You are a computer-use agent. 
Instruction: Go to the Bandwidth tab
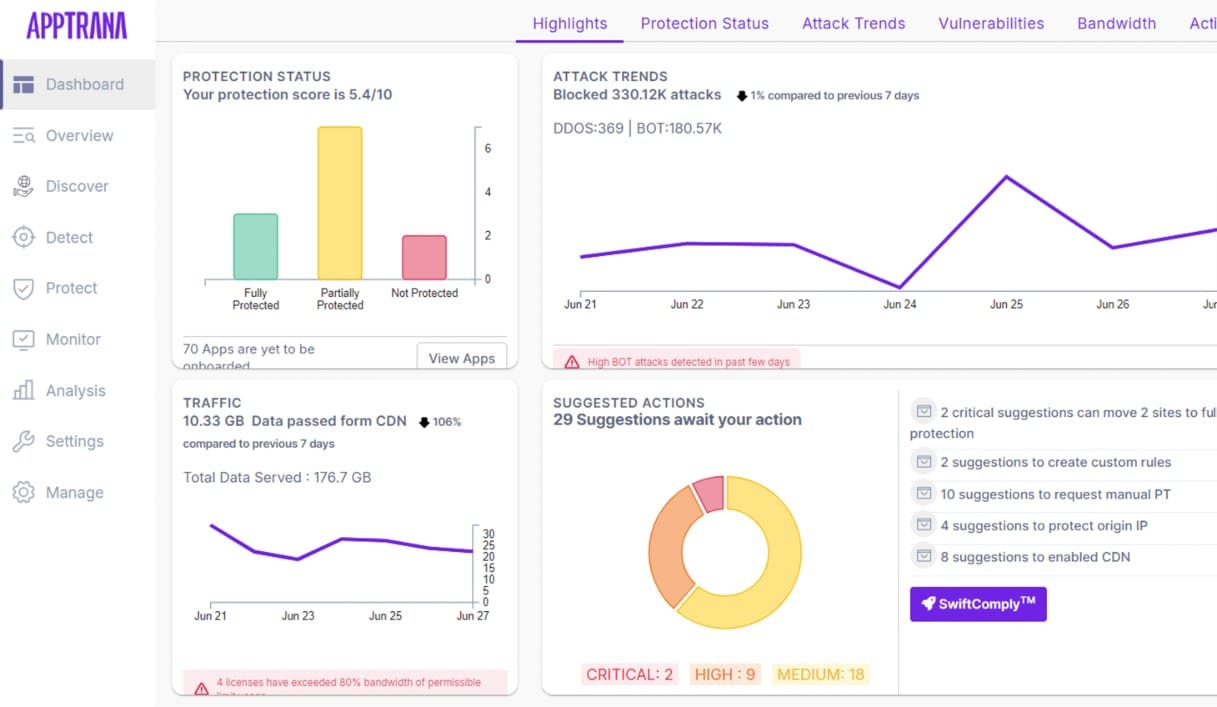tap(1117, 23)
